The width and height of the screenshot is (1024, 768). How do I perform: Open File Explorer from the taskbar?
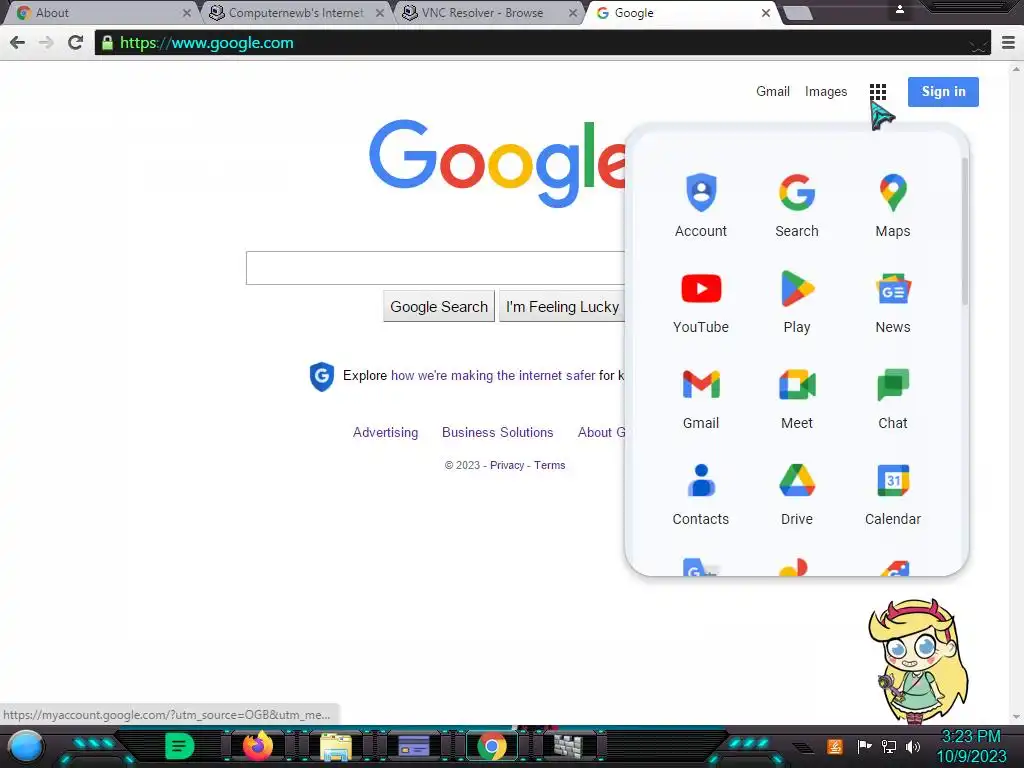(336, 746)
